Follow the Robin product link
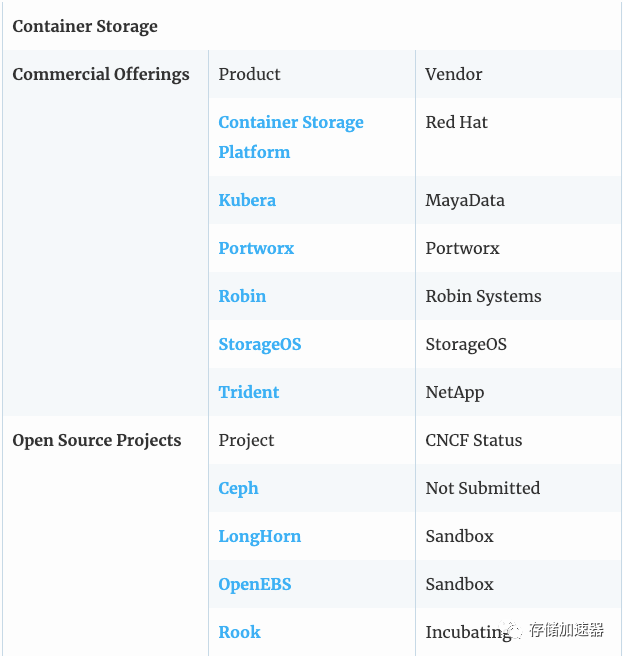This screenshot has width=623, height=656. pos(242,296)
